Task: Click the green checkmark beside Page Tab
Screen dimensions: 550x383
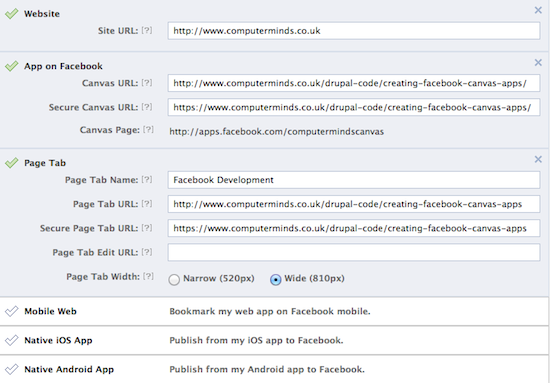Action: point(12,163)
